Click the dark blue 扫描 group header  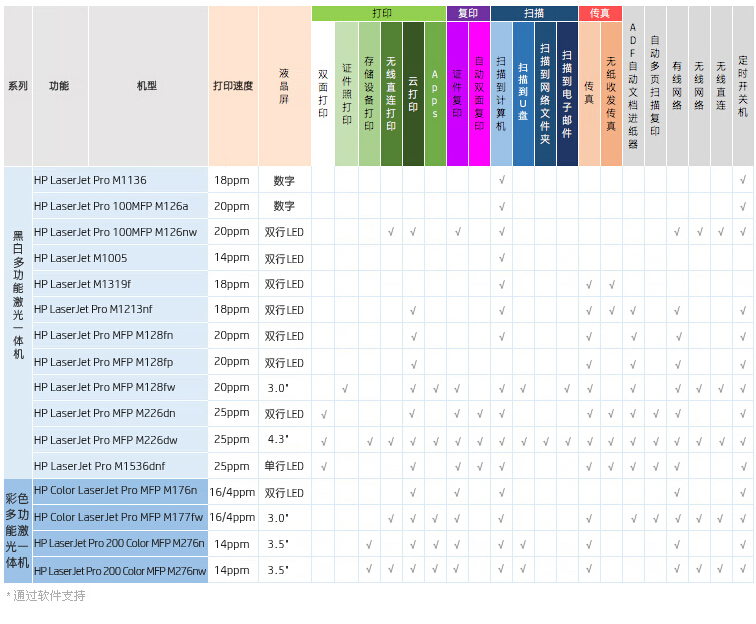point(534,13)
